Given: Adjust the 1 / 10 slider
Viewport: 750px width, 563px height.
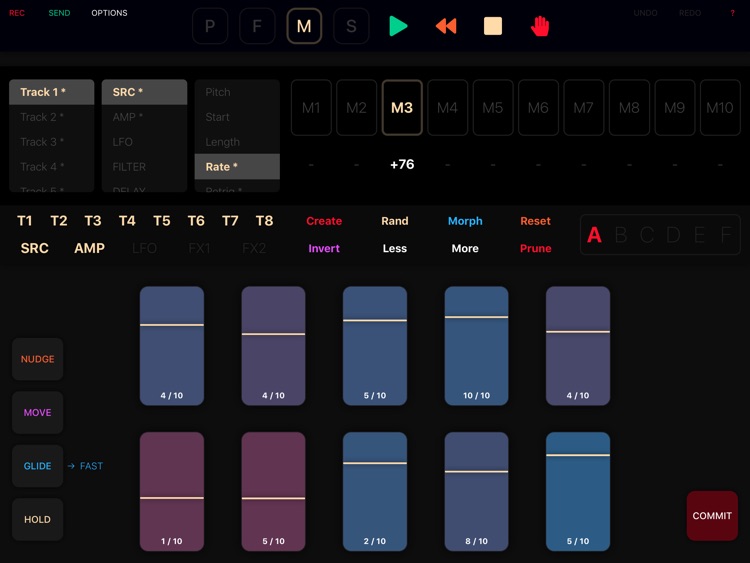Looking at the screenshot, I should (172, 492).
